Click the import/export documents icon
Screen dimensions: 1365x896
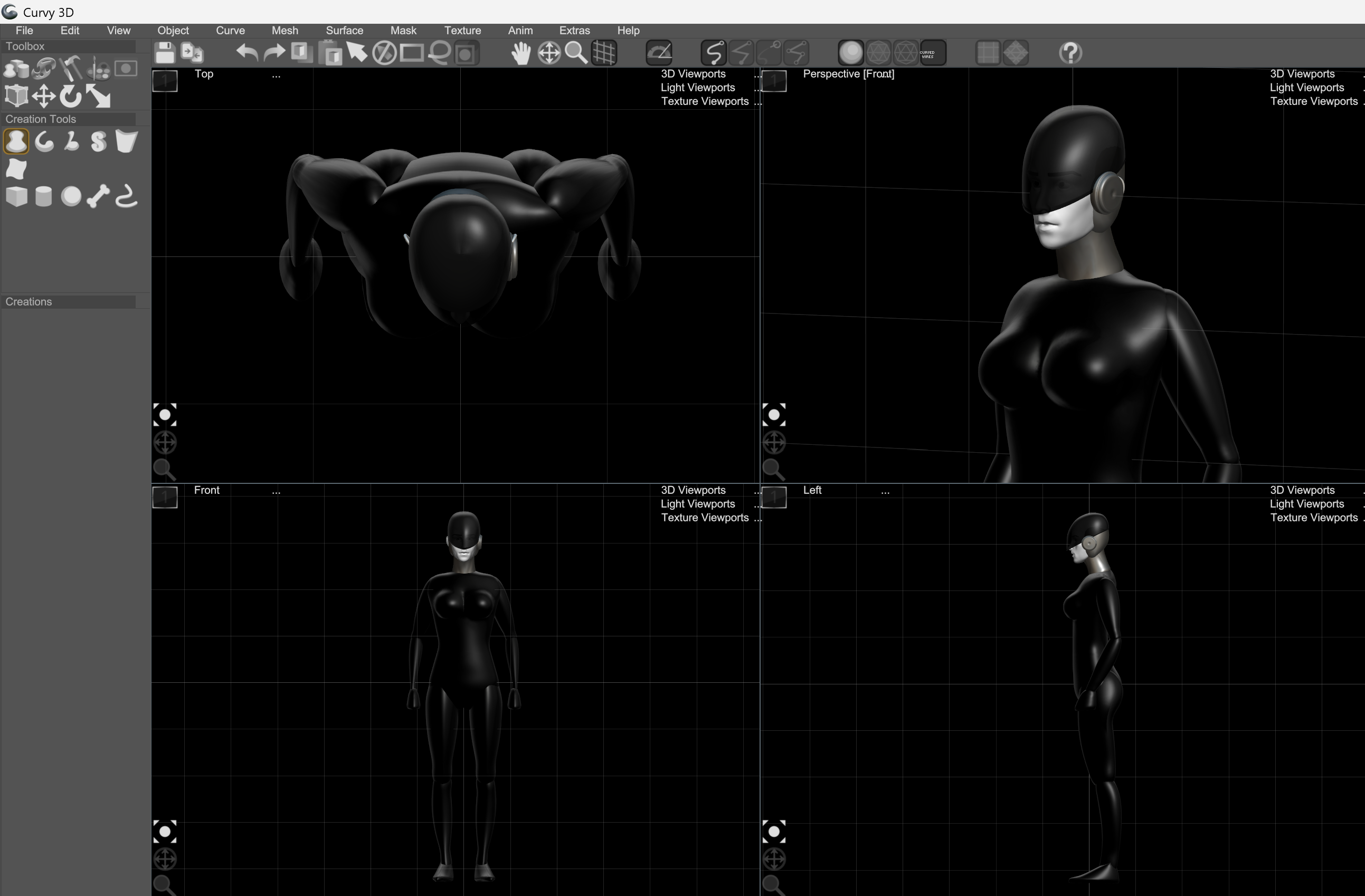(x=192, y=53)
